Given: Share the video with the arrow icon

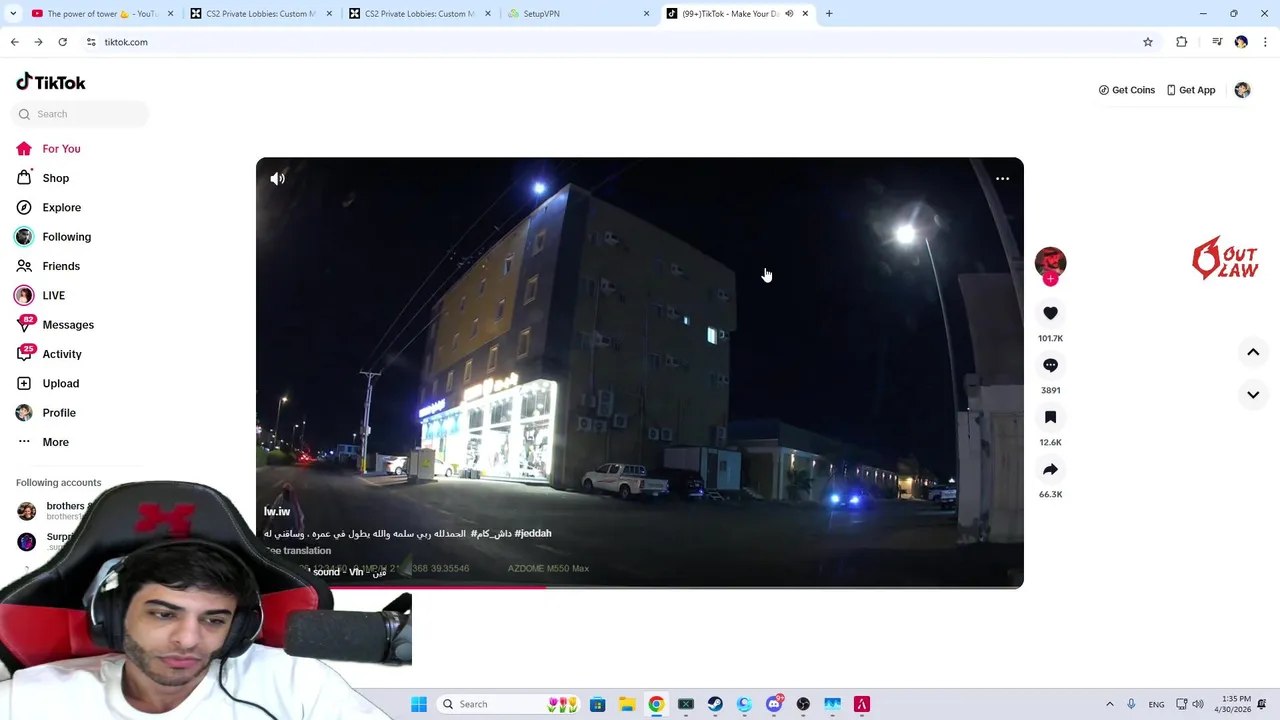Looking at the screenshot, I should 1050,469.
